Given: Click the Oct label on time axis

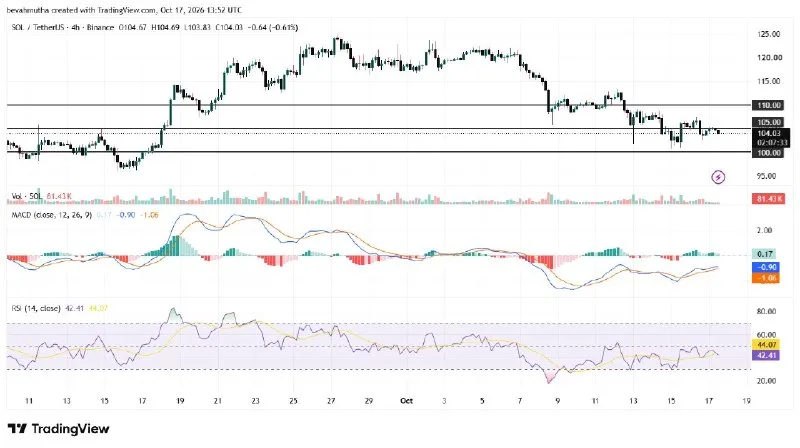Looking at the screenshot, I should pos(406,401).
